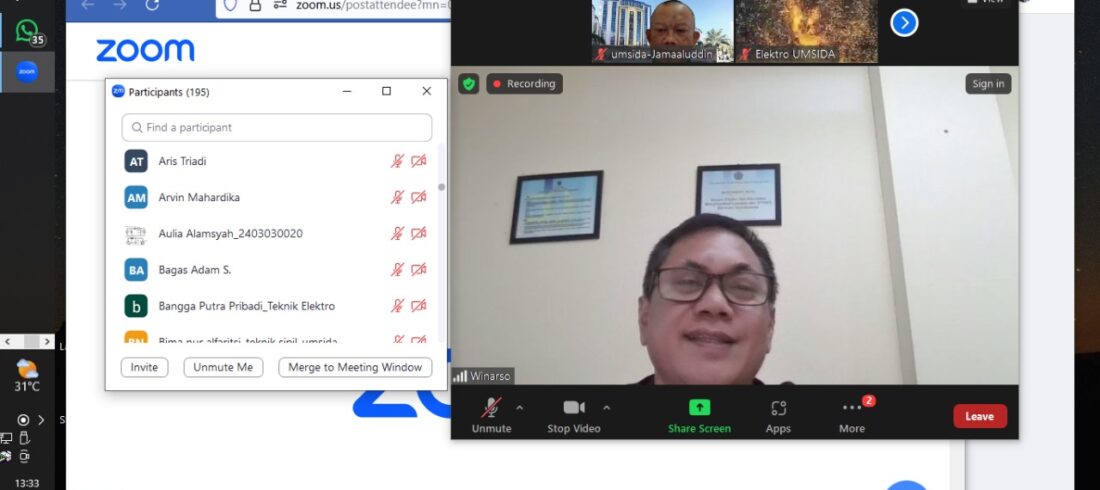
Task: Click the padlock site info icon
Action: (x=255, y=6)
